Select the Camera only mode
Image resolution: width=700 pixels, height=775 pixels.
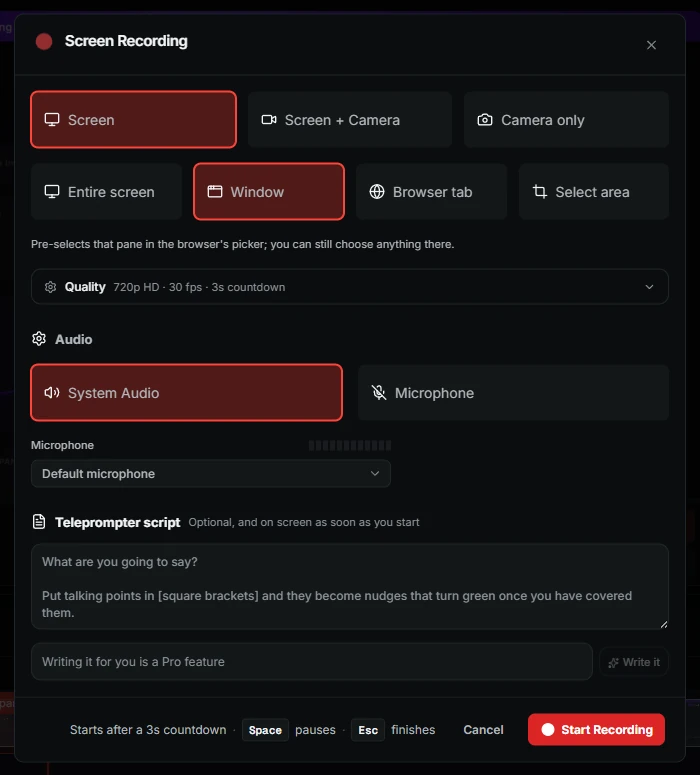[x=566, y=120]
